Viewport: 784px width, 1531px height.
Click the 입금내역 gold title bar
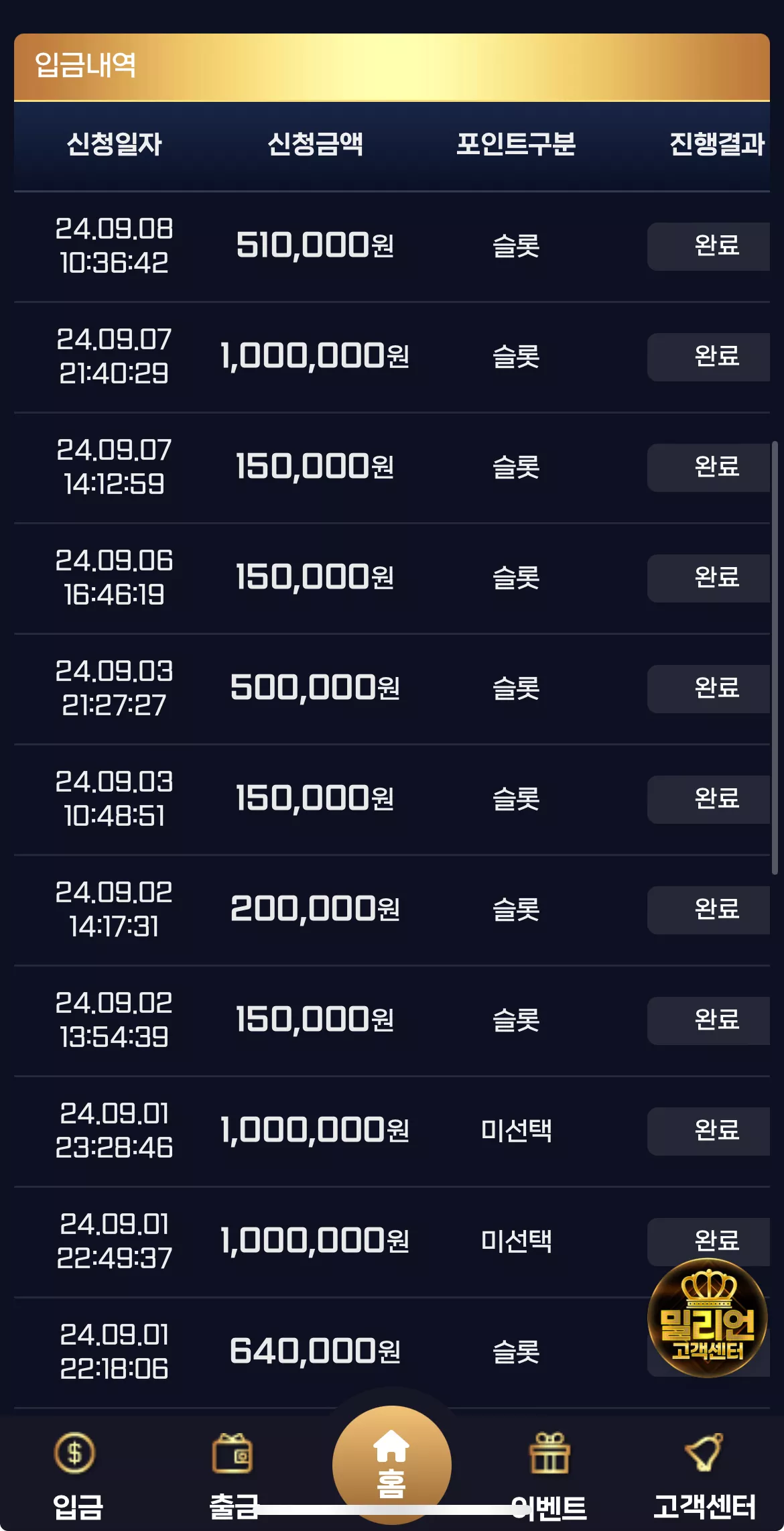(392, 67)
